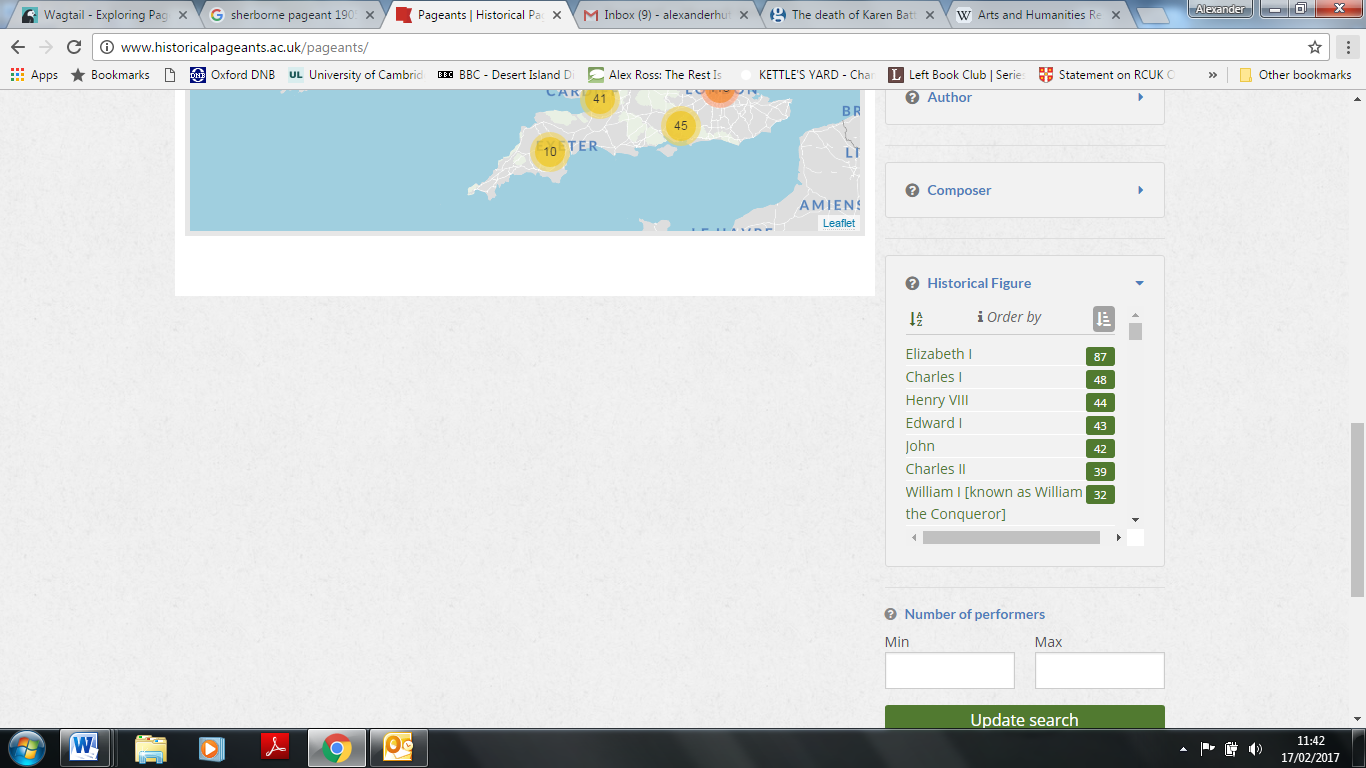Filter by William I the Conqueror
The image size is (1366, 768).
pos(994,503)
